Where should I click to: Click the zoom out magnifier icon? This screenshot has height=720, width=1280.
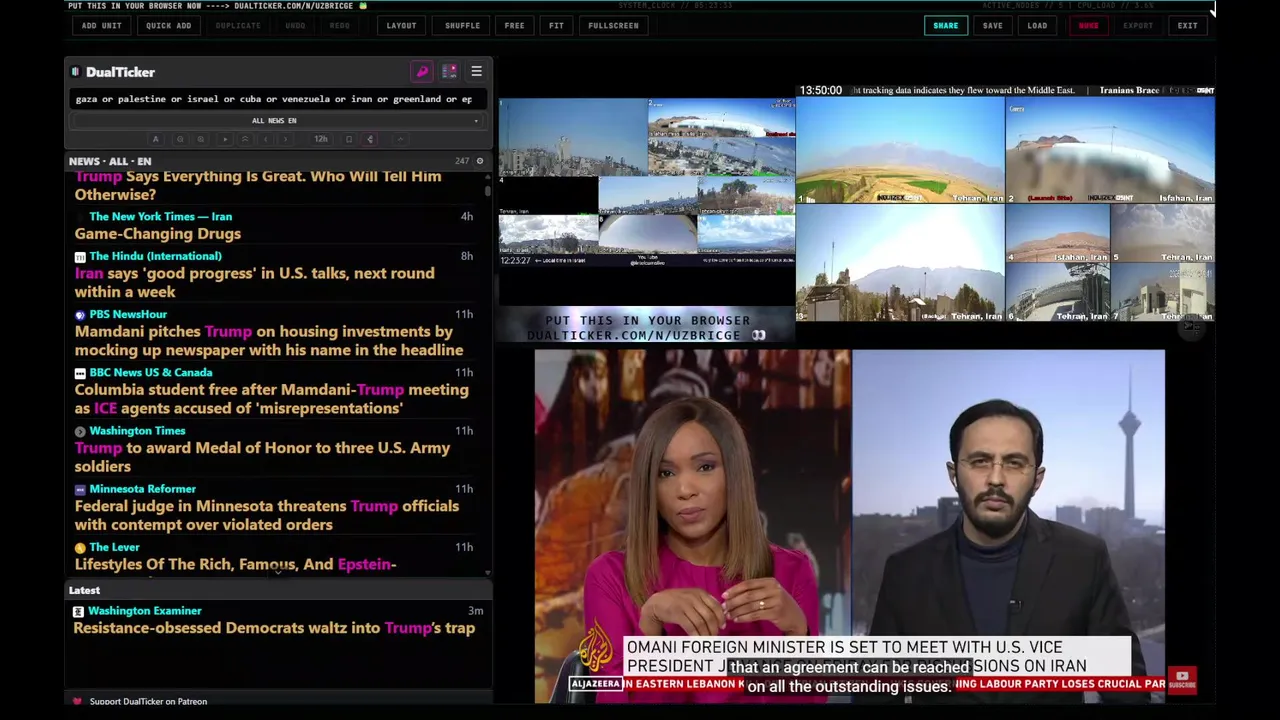point(180,139)
